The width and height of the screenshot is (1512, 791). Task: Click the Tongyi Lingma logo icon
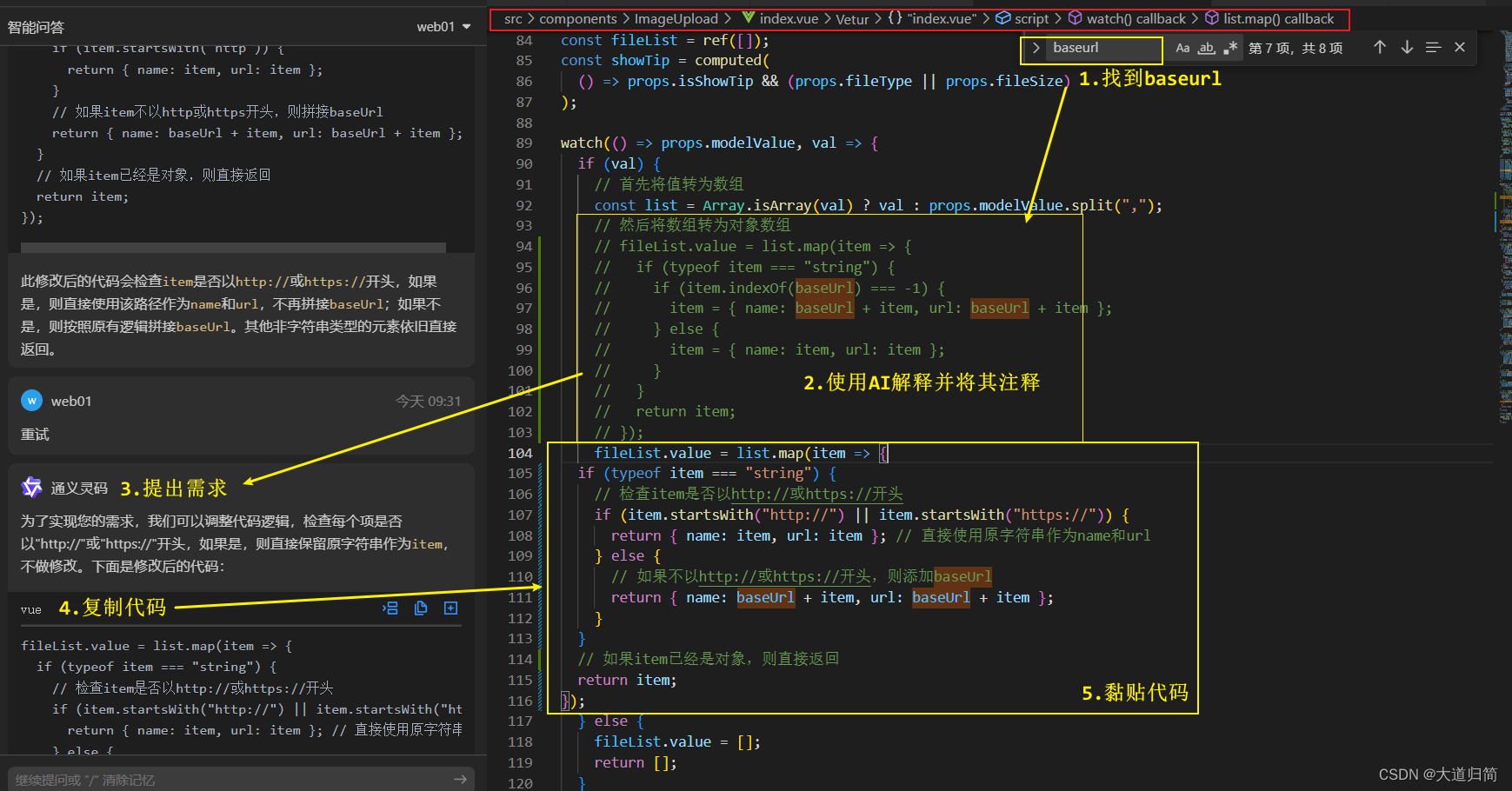click(32, 488)
